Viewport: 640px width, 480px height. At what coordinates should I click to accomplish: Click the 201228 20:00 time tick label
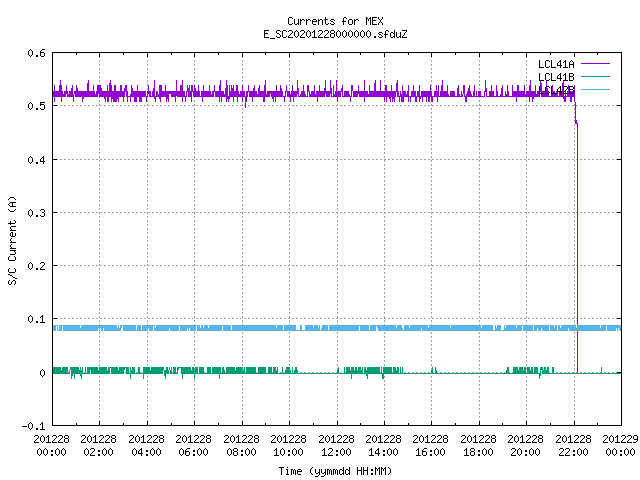(526, 446)
